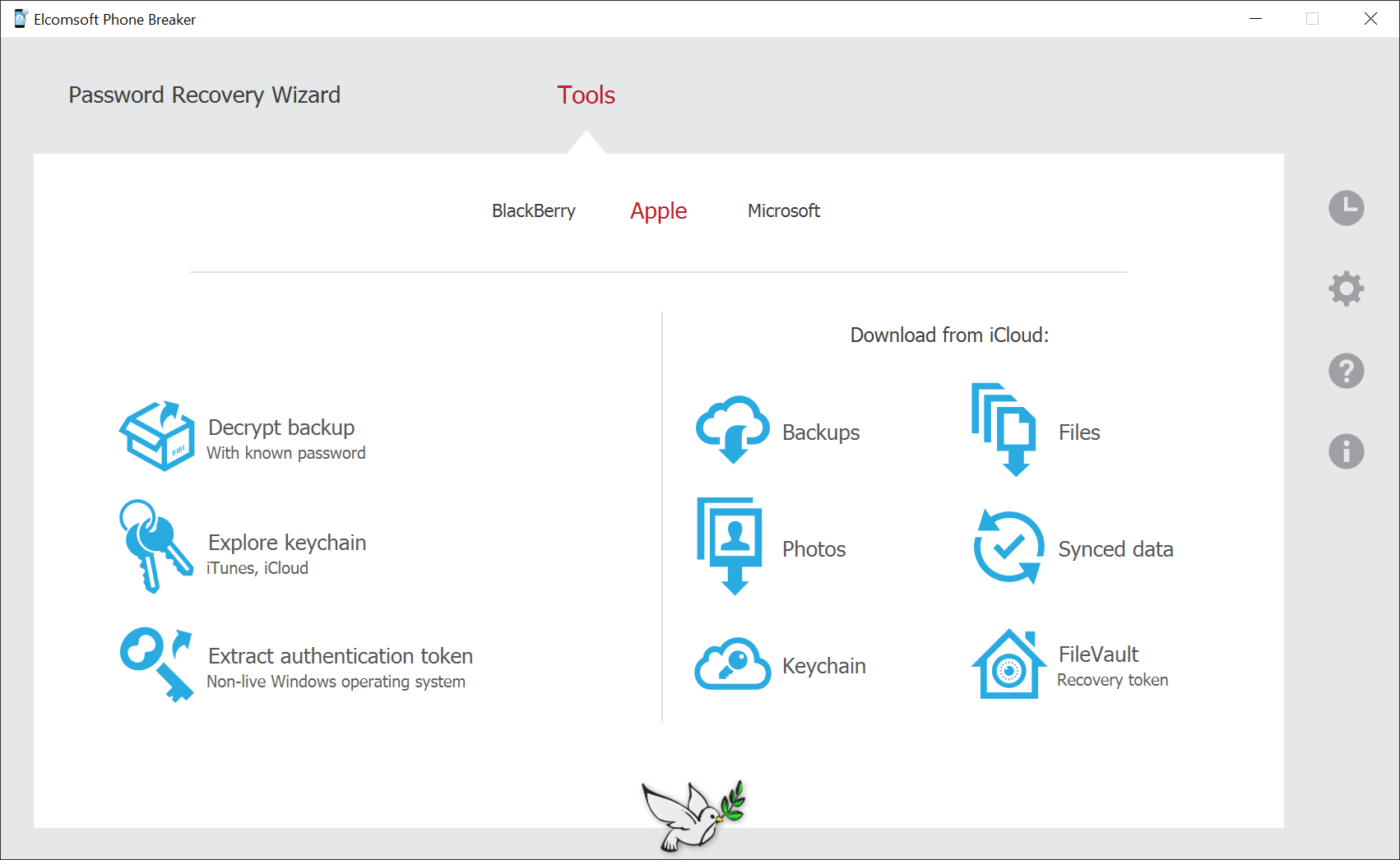Click 'Non-live Windows operating system' subtitle
Image resolution: width=1400 pixels, height=860 pixels.
(x=336, y=682)
